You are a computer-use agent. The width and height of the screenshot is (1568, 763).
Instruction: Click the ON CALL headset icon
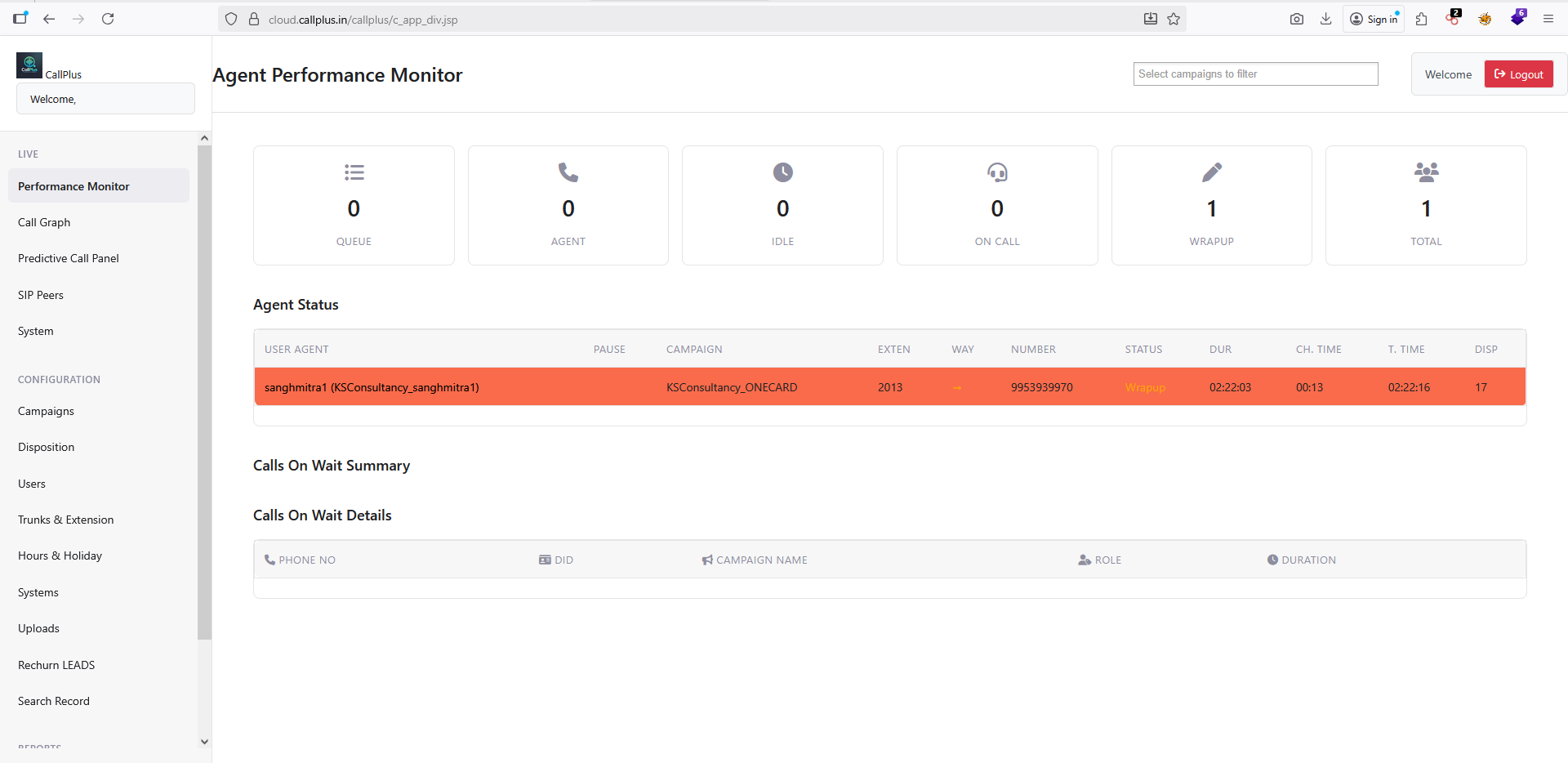pyautogui.click(x=997, y=172)
